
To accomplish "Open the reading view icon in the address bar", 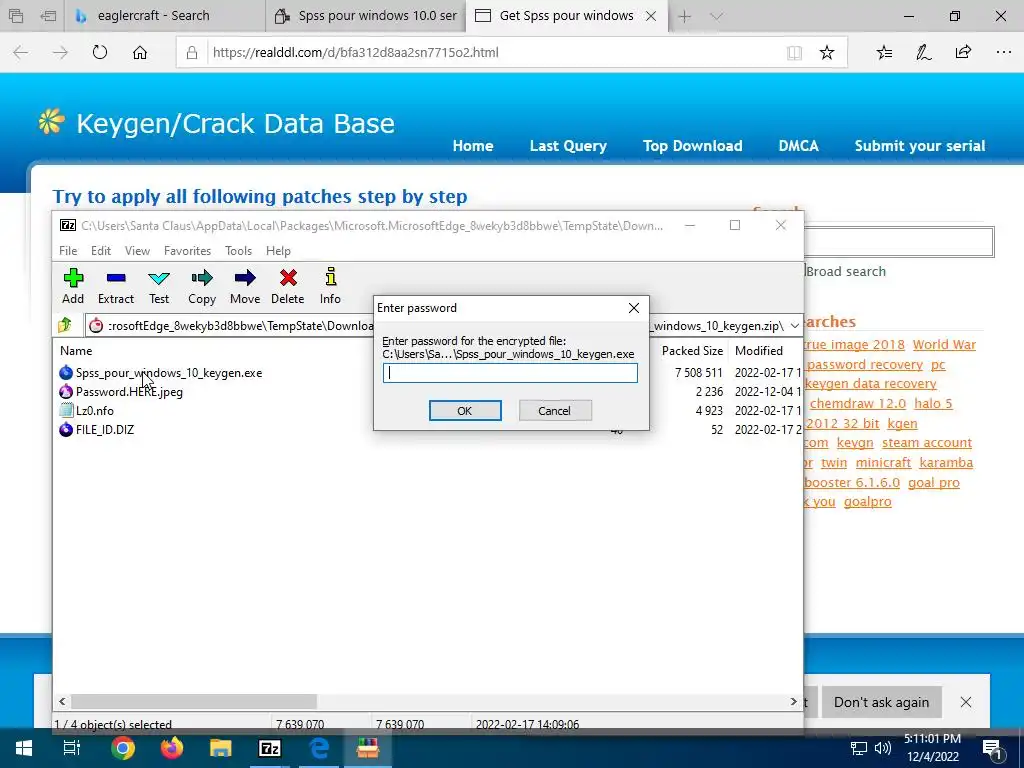I will click(x=794, y=53).
